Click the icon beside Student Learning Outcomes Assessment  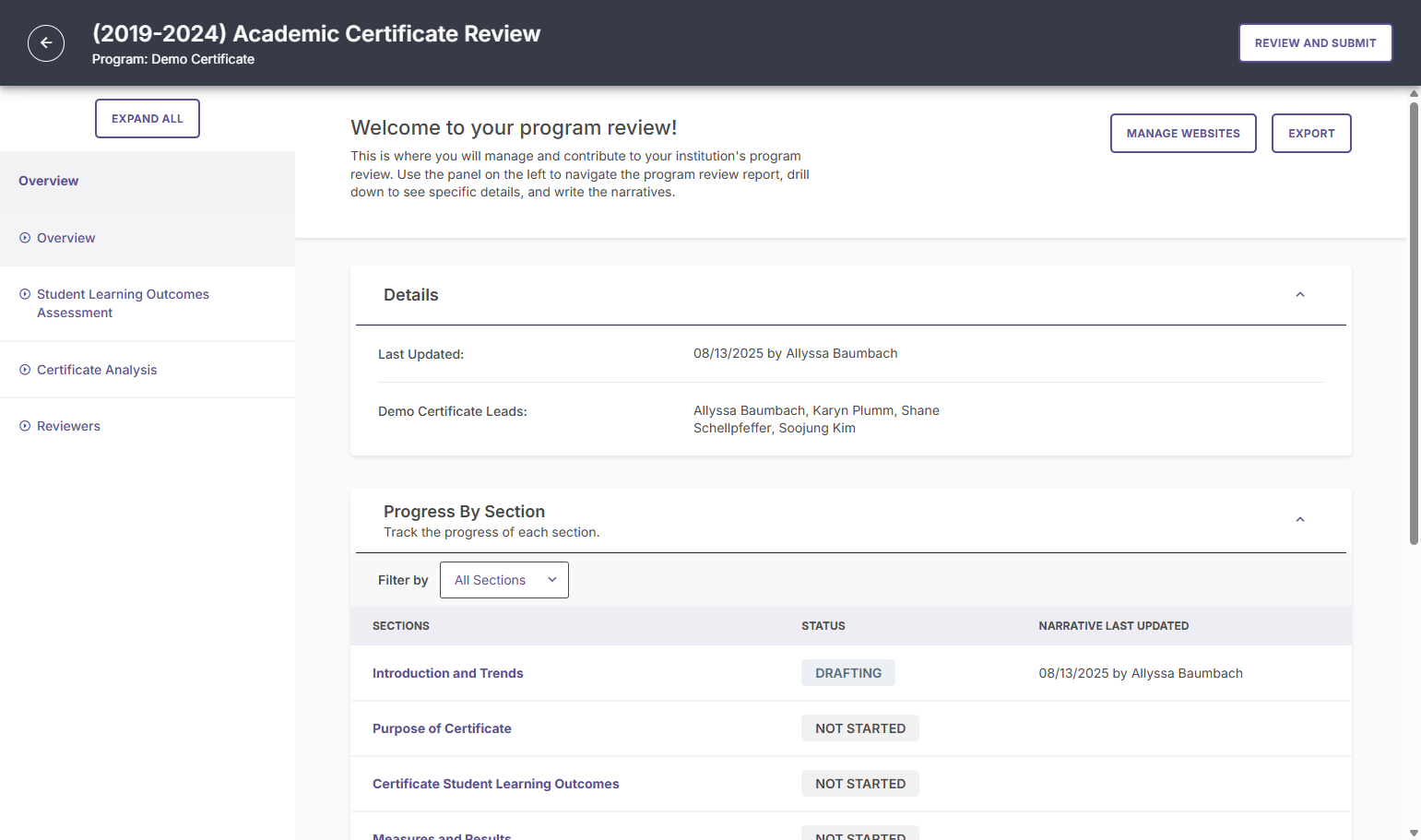click(25, 294)
